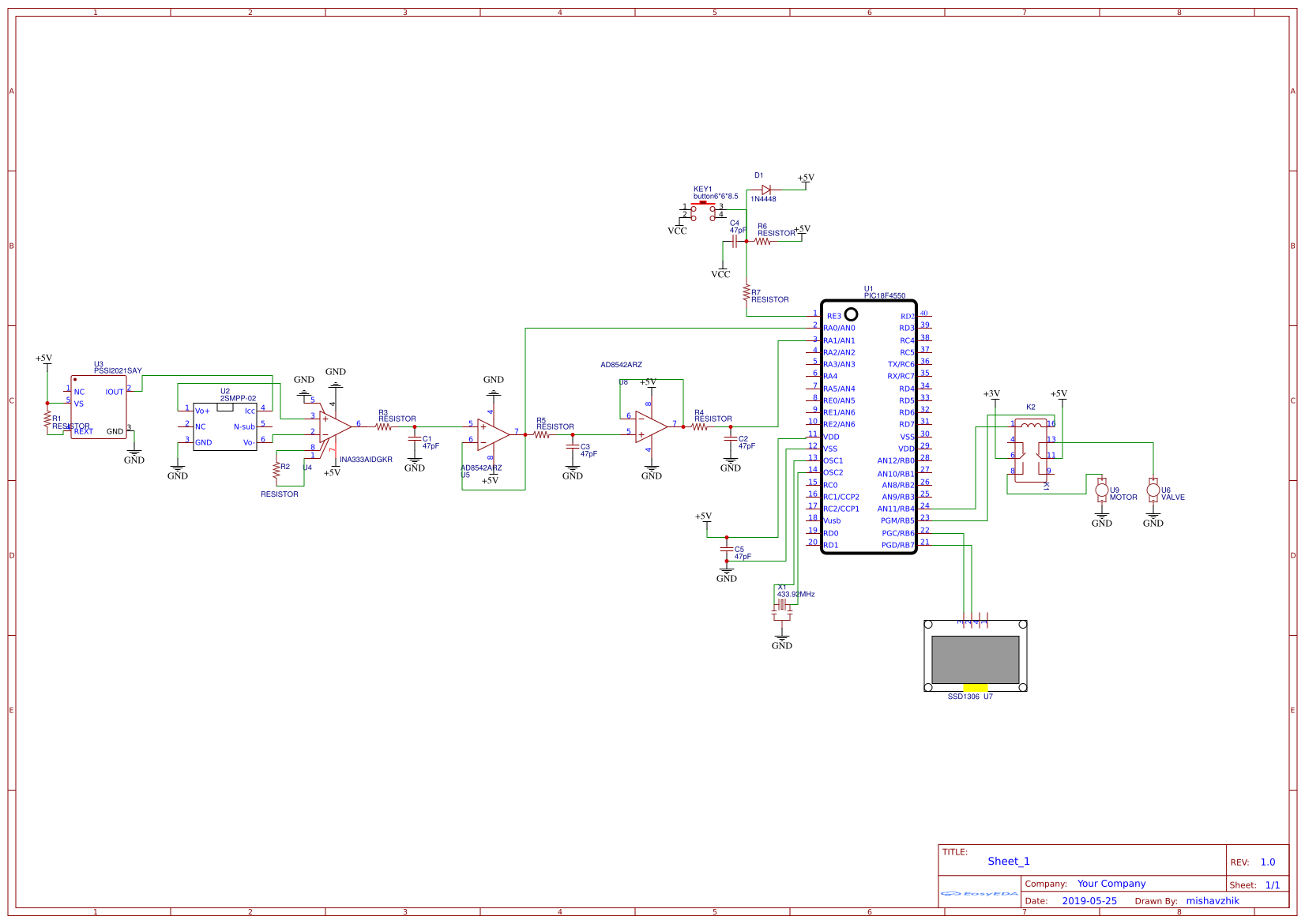Click the mishavzhik drawn-by name
Image resolution: width=1305 pixels, height=924 pixels.
point(1212,901)
